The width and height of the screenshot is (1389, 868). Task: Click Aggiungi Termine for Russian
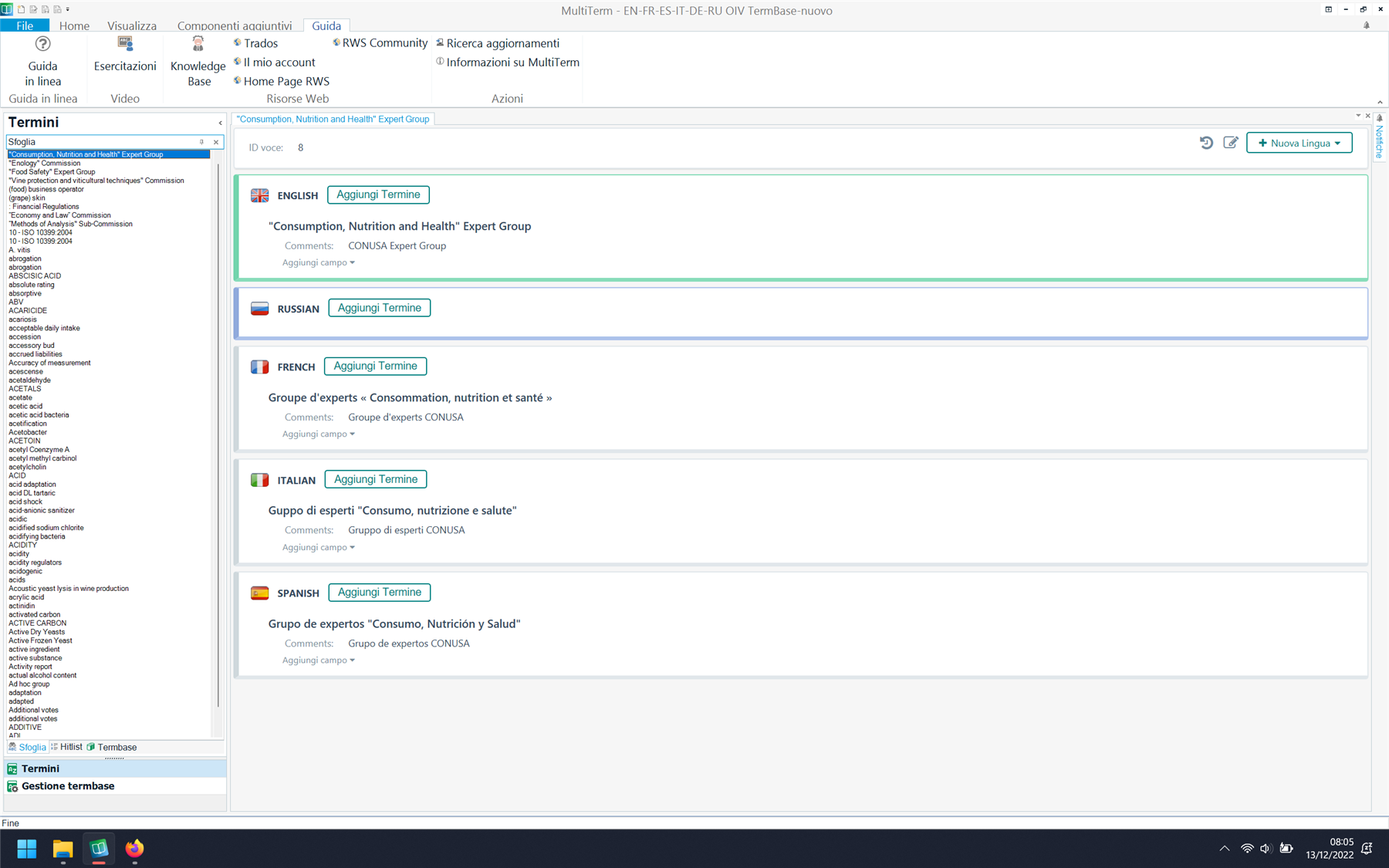pos(380,308)
